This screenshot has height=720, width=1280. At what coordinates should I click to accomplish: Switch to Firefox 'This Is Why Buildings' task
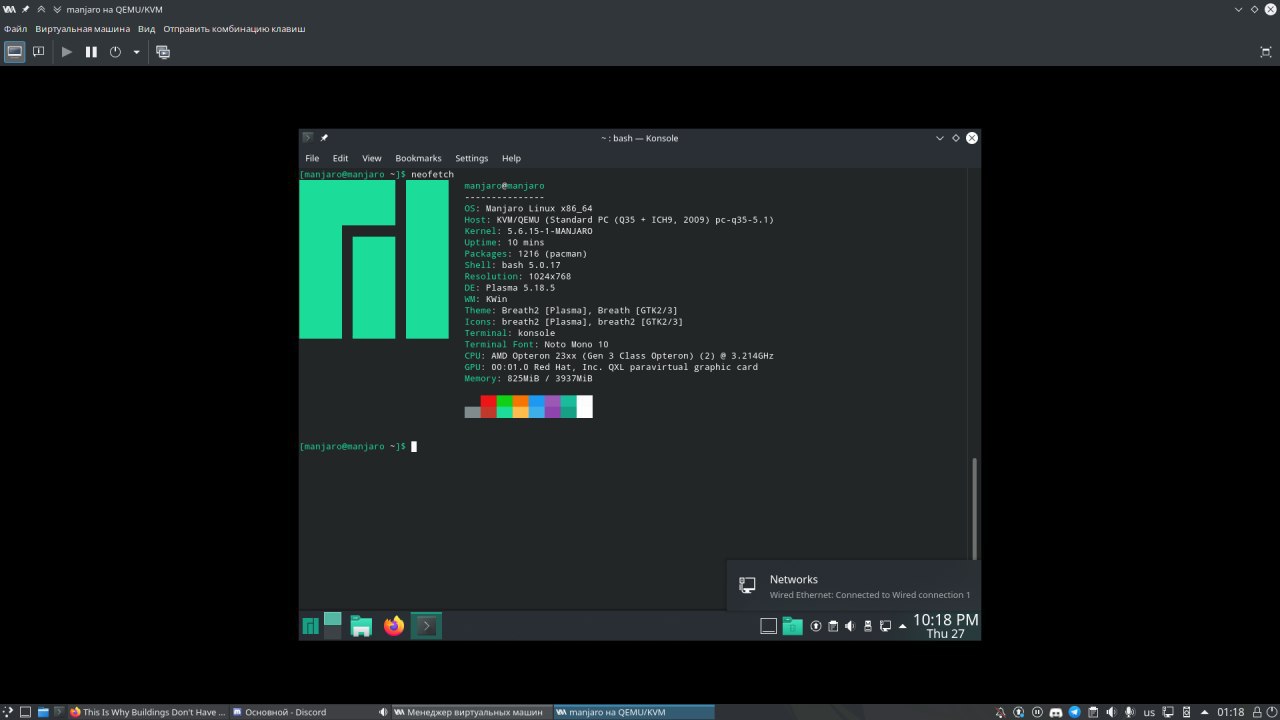coord(148,712)
